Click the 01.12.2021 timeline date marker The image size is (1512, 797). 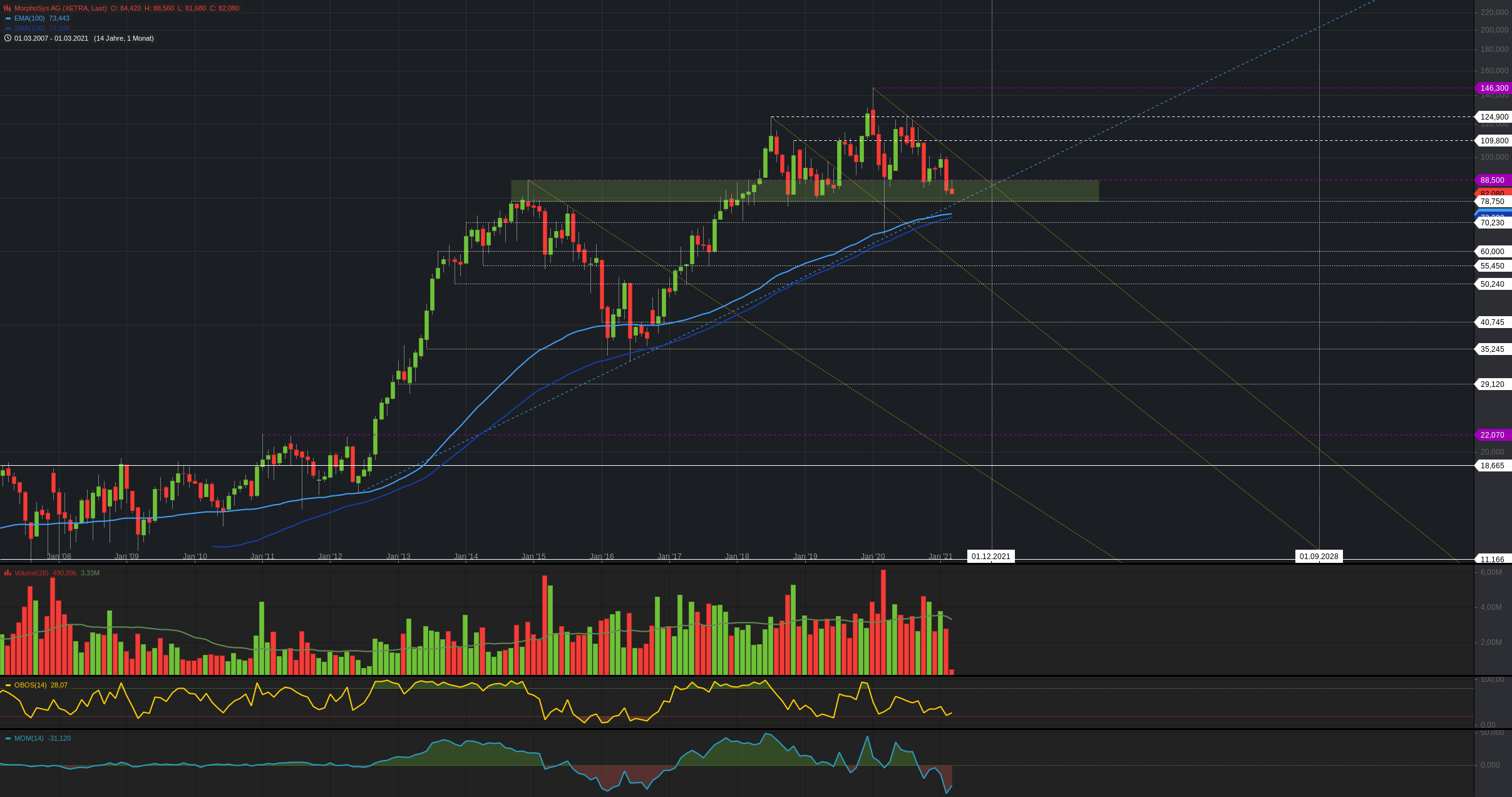click(990, 557)
